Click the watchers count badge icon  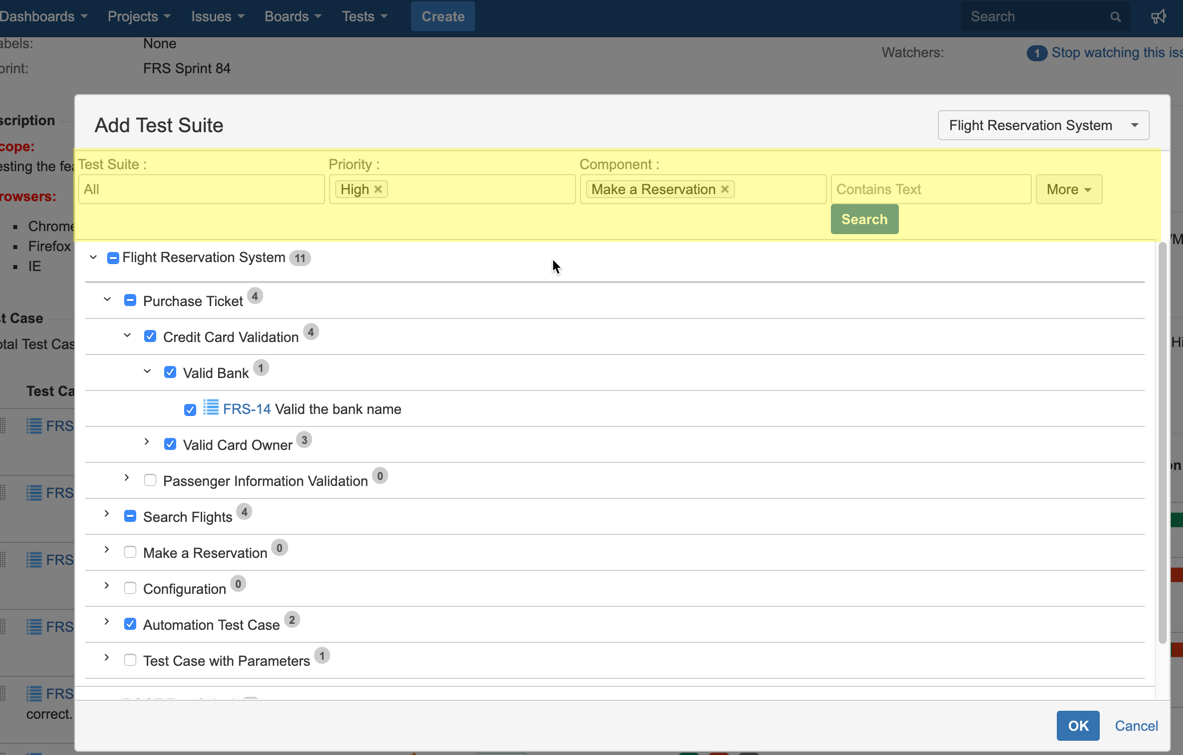pos(1036,53)
